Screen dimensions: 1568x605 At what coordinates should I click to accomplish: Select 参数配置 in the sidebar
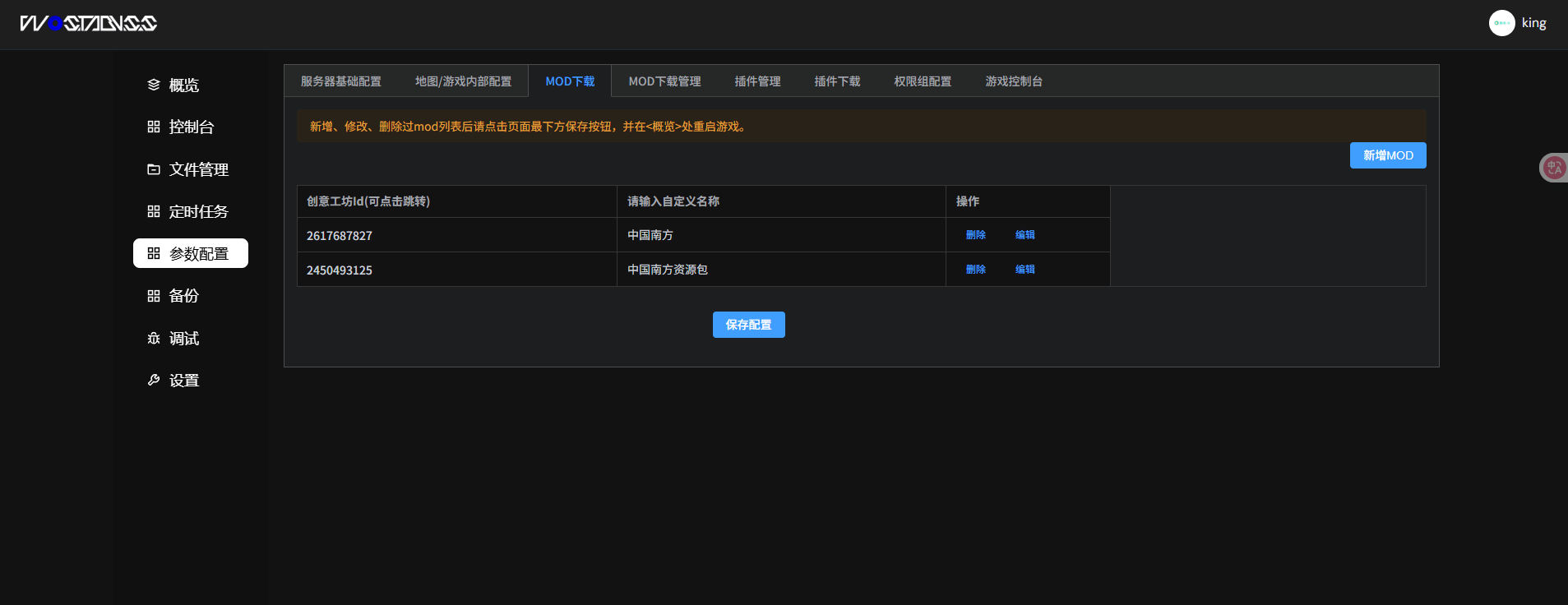(x=191, y=253)
